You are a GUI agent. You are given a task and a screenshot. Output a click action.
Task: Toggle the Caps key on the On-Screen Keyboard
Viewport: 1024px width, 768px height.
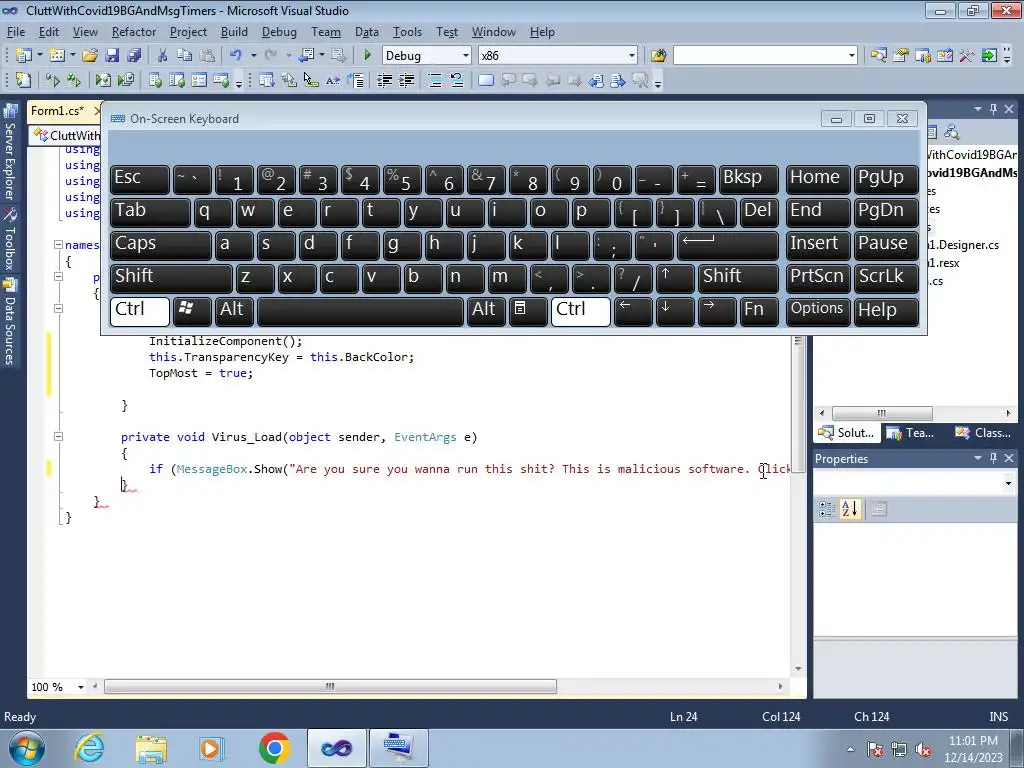tap(161, 246)
